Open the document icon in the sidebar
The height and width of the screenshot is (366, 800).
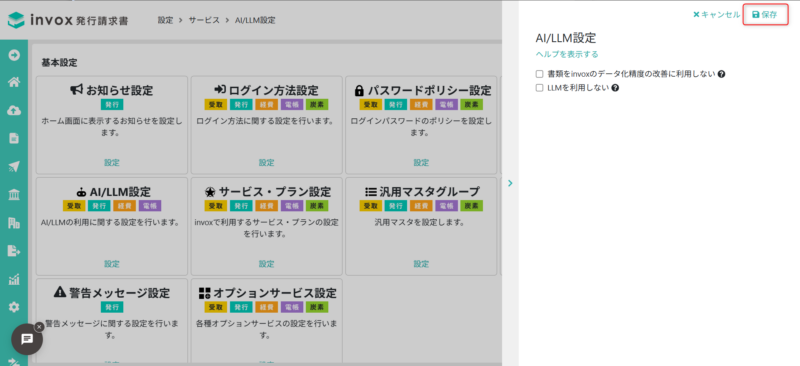(x=14, y=138)
